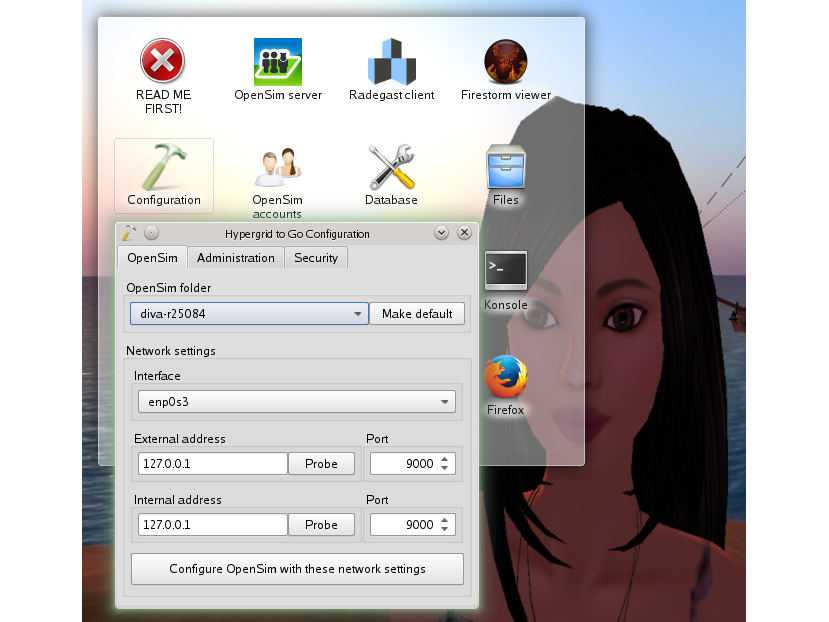Click the "OpenSim folder" label

click(169, 288)
